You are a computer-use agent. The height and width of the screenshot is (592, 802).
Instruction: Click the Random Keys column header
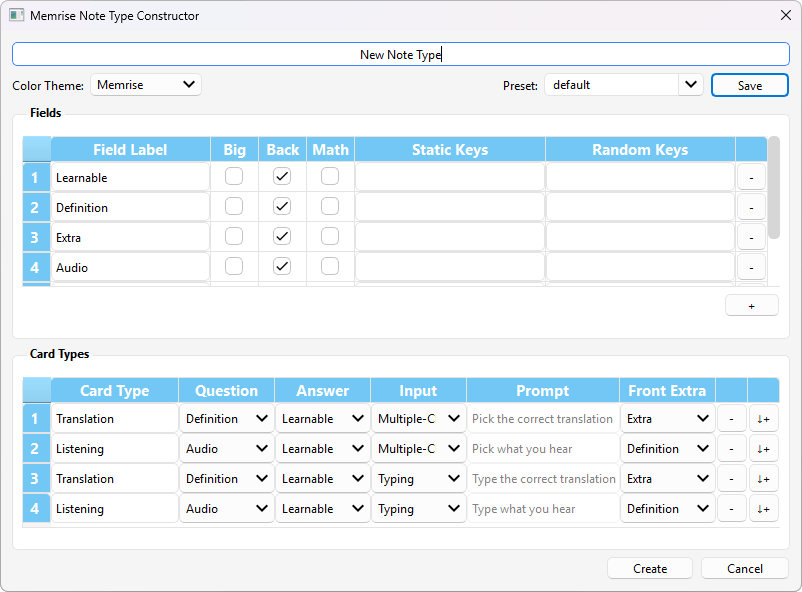coord(640,149)
